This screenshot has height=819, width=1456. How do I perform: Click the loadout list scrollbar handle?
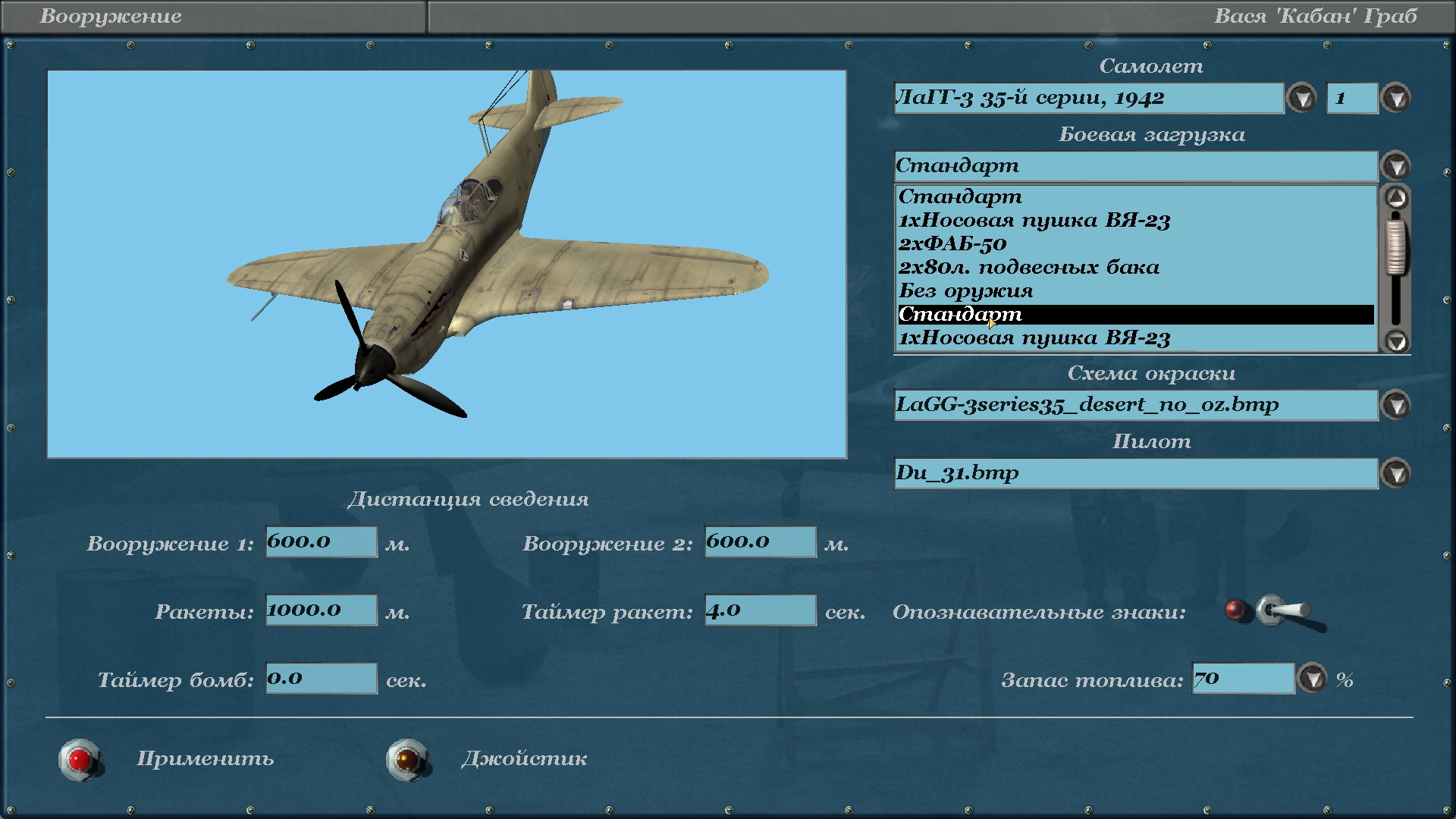click(1396, 246)
